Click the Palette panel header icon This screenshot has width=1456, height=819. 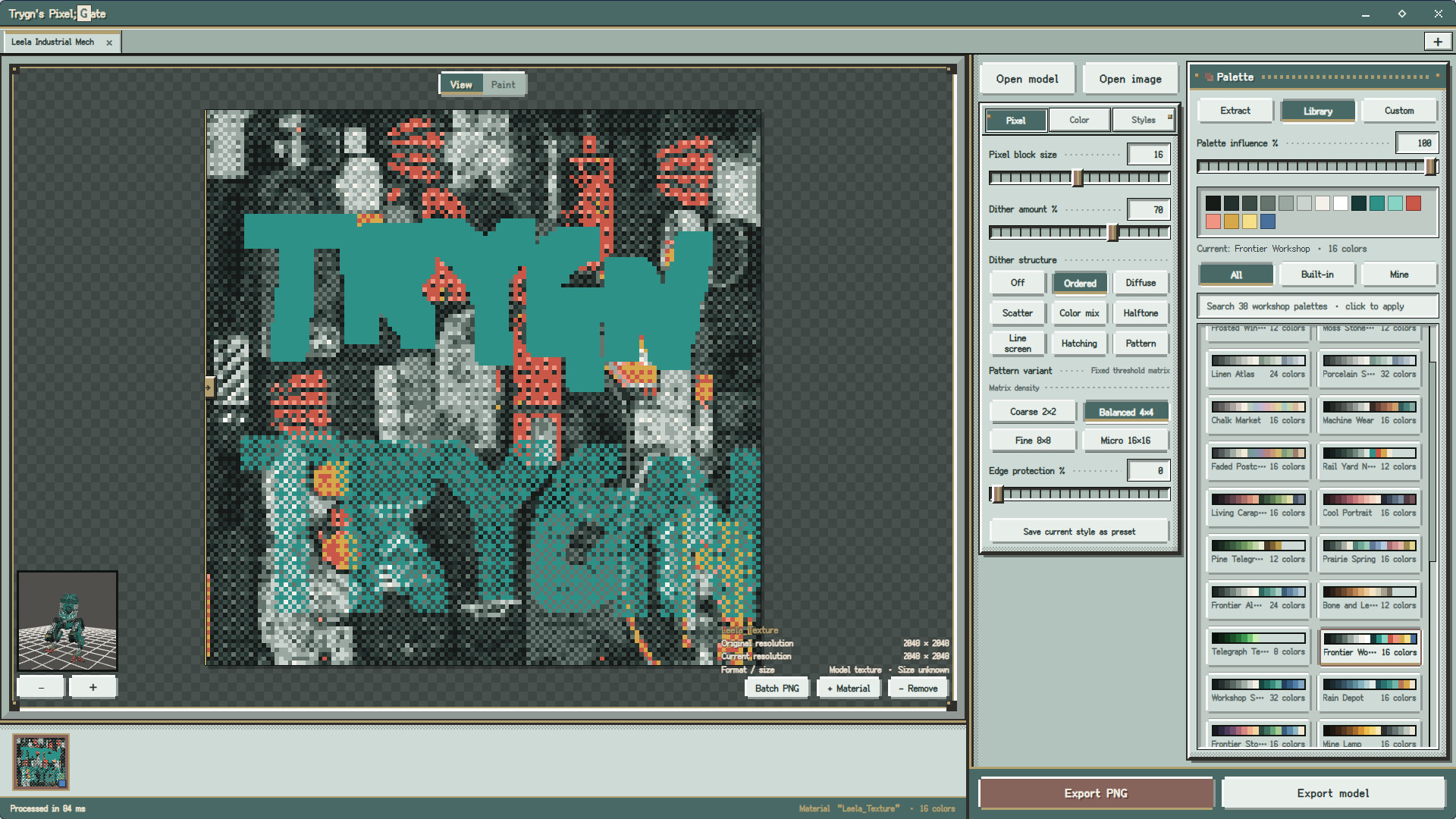[1209, 77]
